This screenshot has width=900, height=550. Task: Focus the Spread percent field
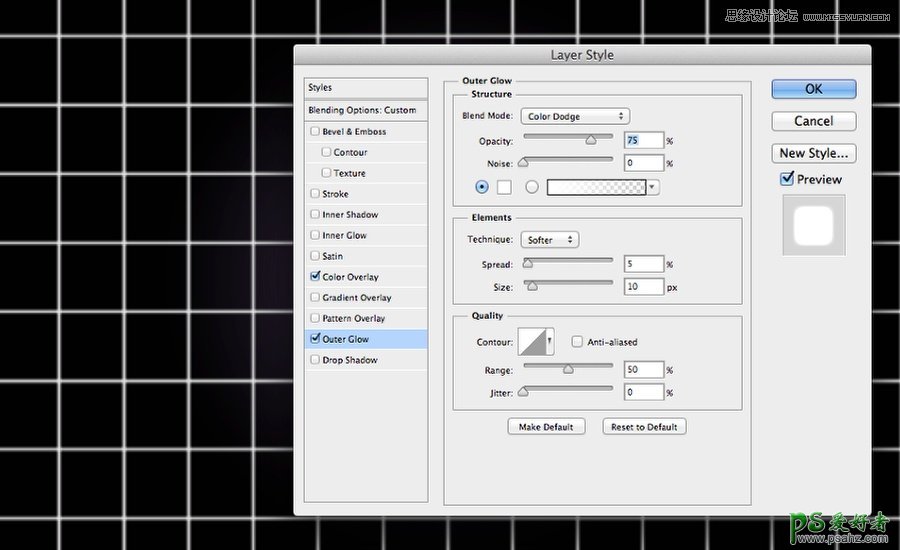coord(644,264)
